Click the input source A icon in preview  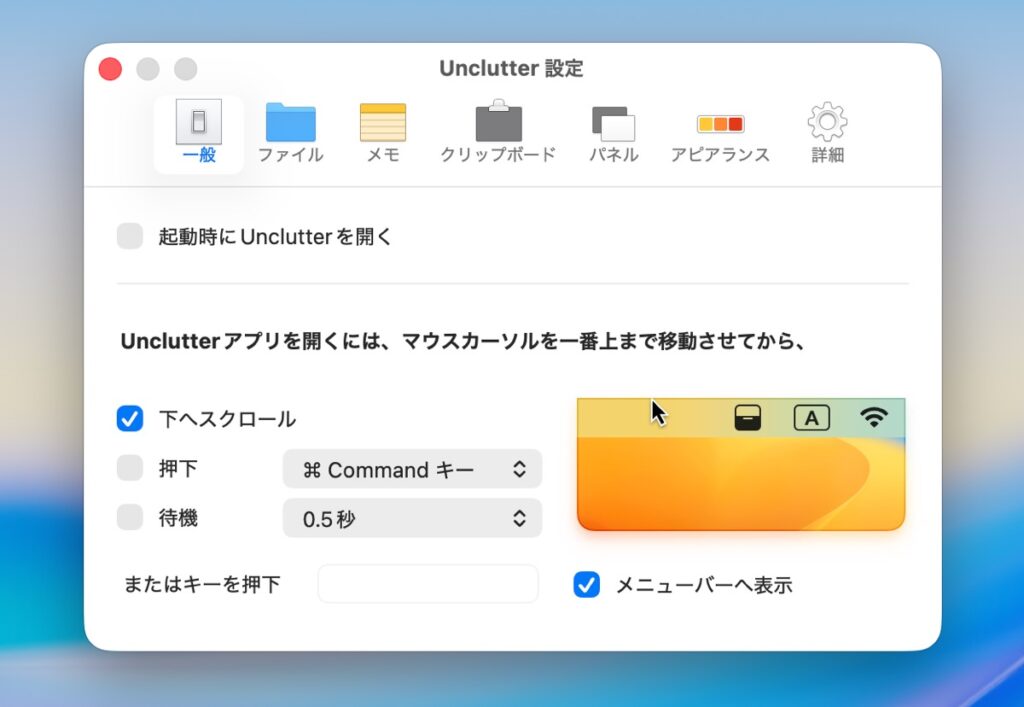pyautogui.click(x=811, y=418)
